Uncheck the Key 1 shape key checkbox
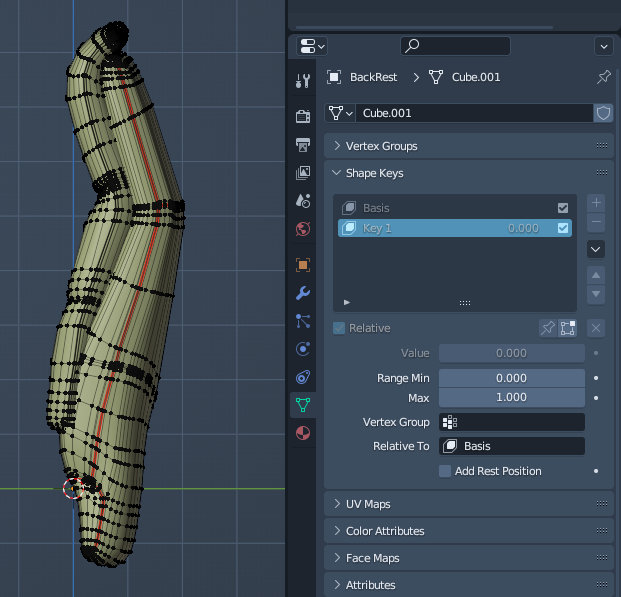The image size is (621, 597). pos(563,228)
